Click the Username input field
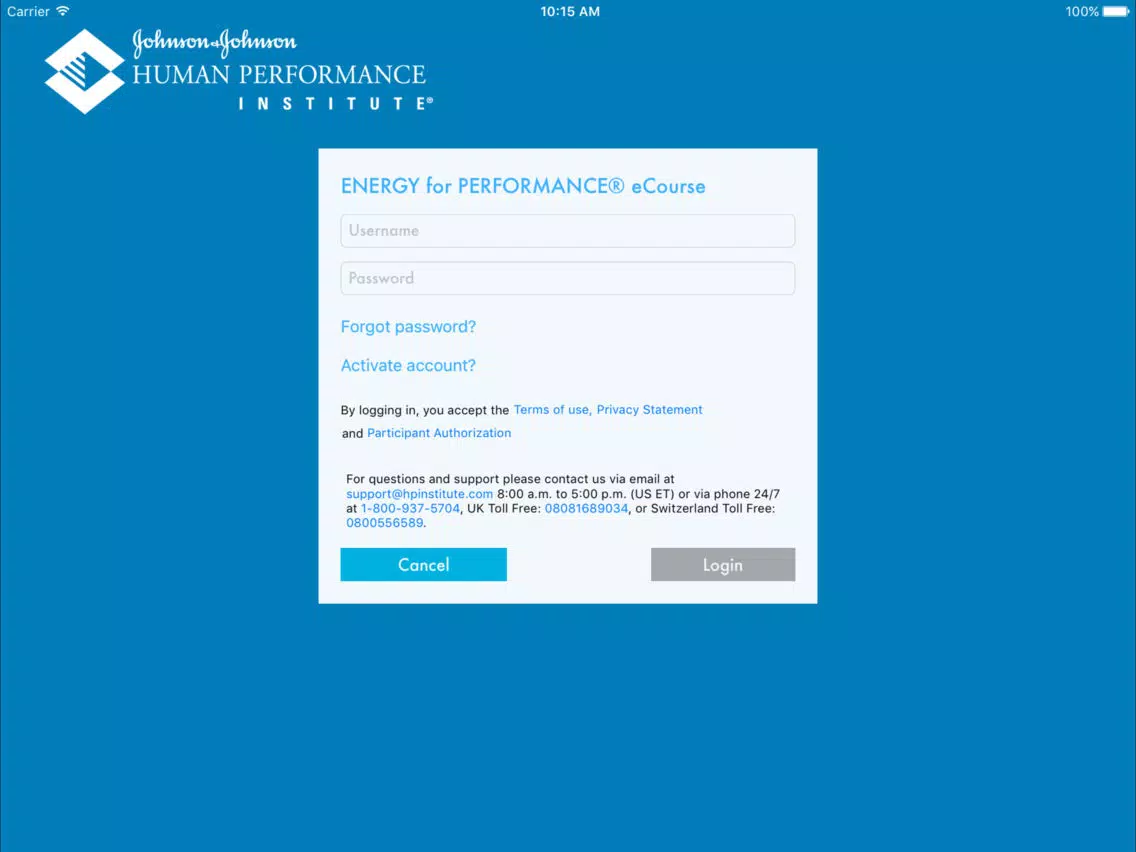 567,230
